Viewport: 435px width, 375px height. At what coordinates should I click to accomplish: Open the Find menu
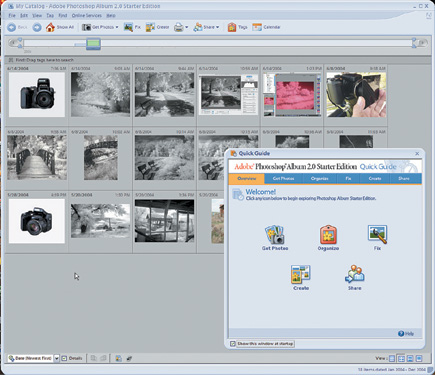[63, 16]
